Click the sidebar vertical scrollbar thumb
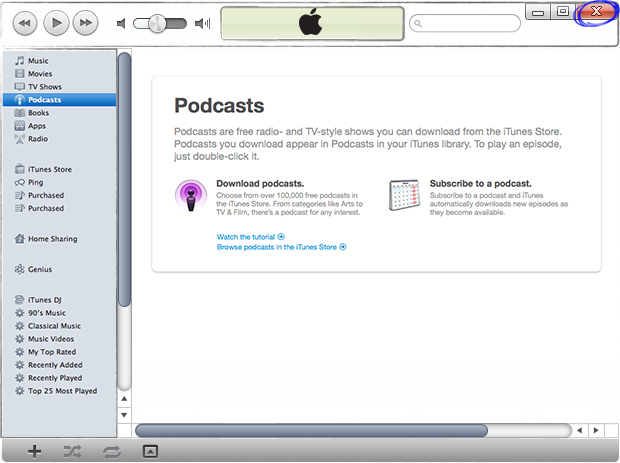This screenshot has width=620, height=463. tap(124, 180)
